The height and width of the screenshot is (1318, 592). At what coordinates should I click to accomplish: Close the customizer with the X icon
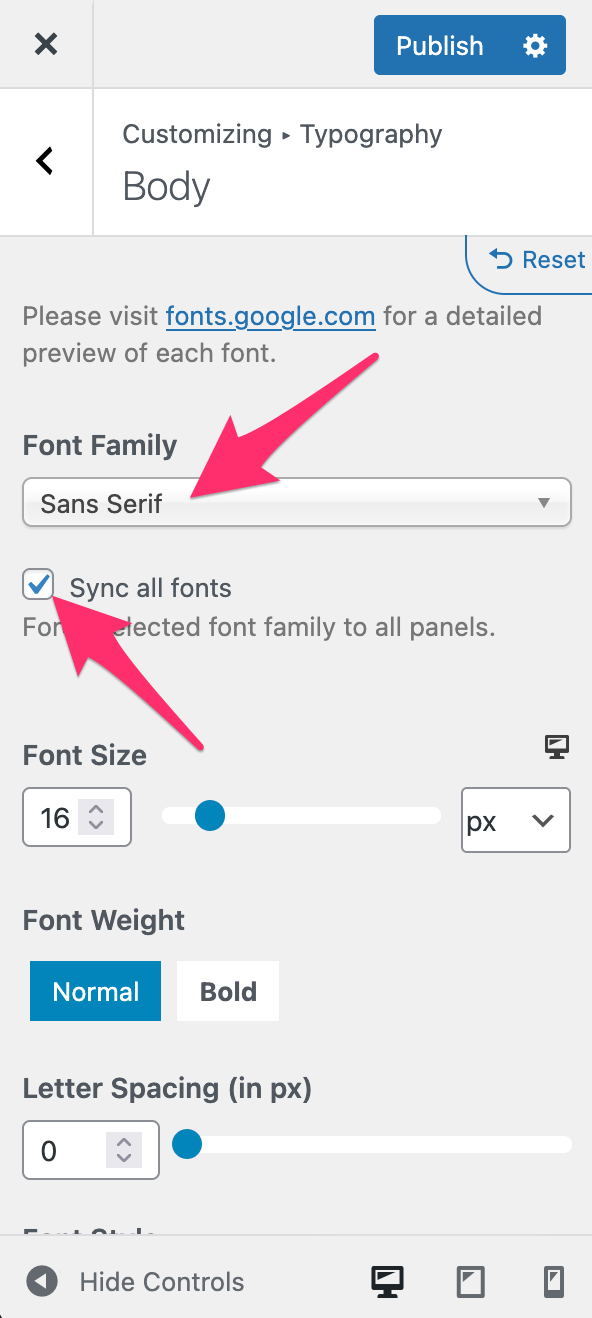46,44
